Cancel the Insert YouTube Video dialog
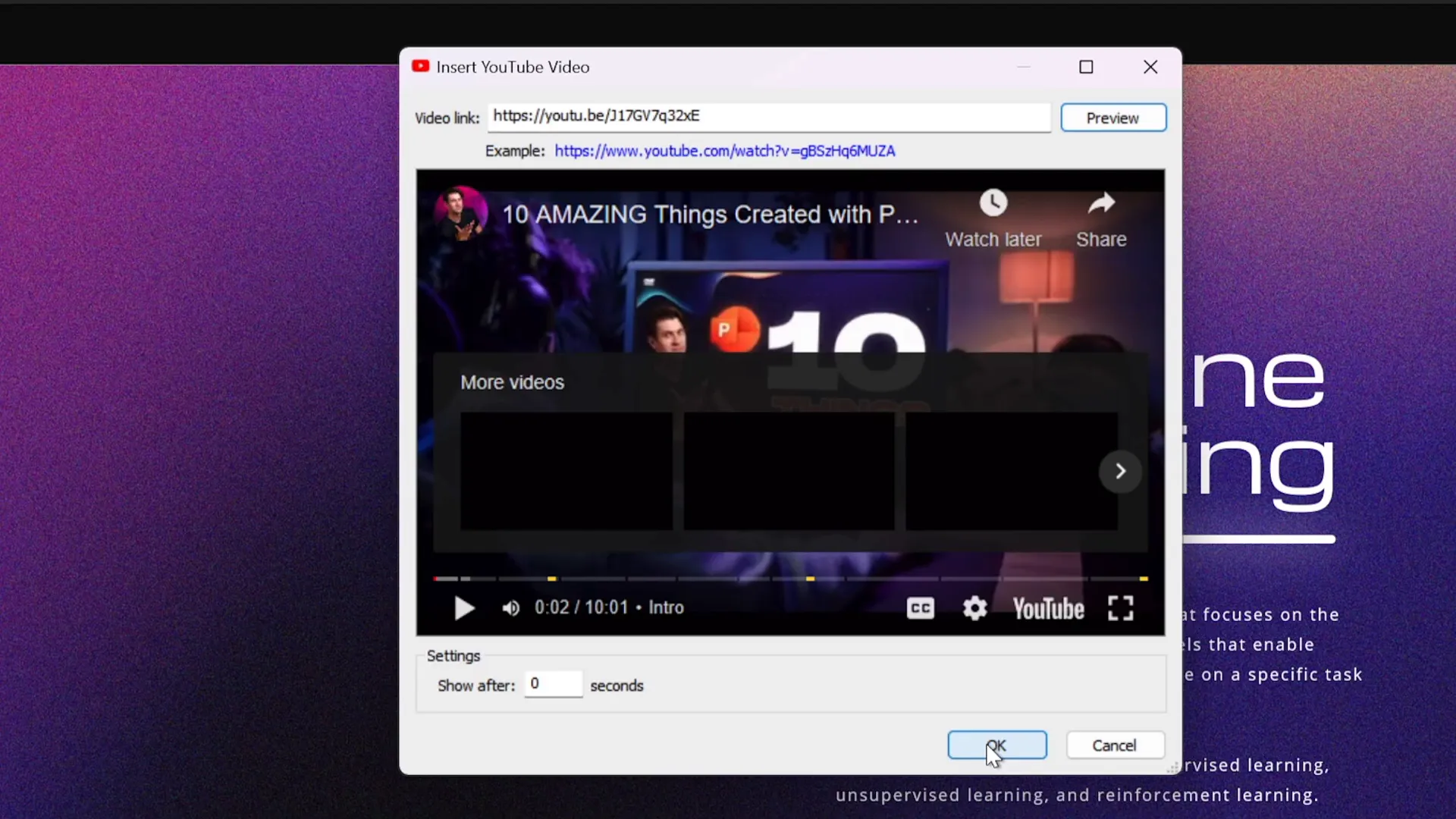The image size is (1456, 819). pyautogui.click(x=1115, y=745)
